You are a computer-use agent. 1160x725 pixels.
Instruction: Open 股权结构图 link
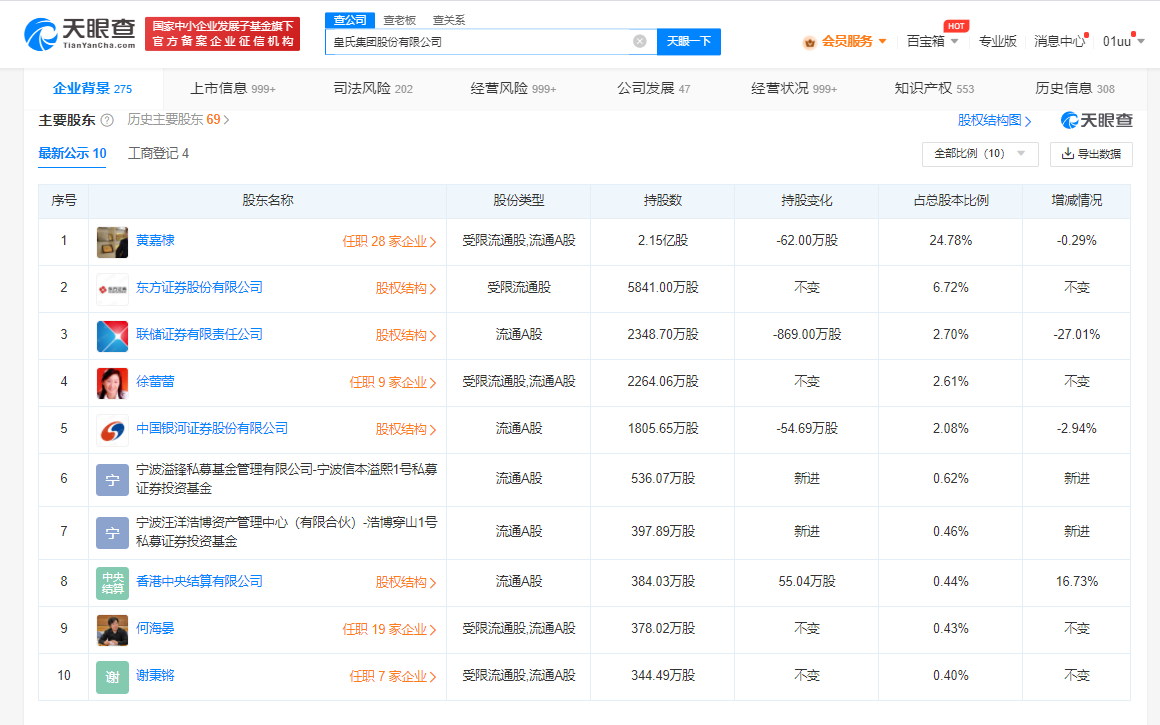click(x=994, y=120)
